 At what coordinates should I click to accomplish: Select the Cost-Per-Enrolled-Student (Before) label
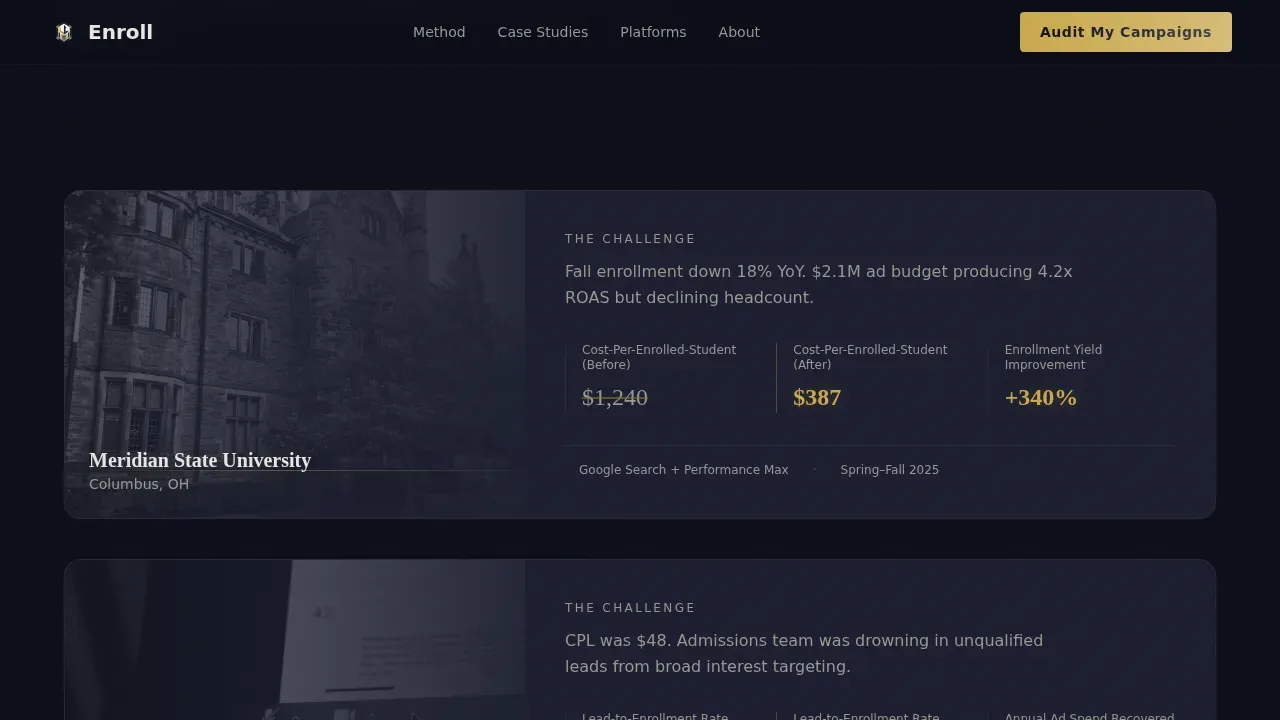coord(659,357)
